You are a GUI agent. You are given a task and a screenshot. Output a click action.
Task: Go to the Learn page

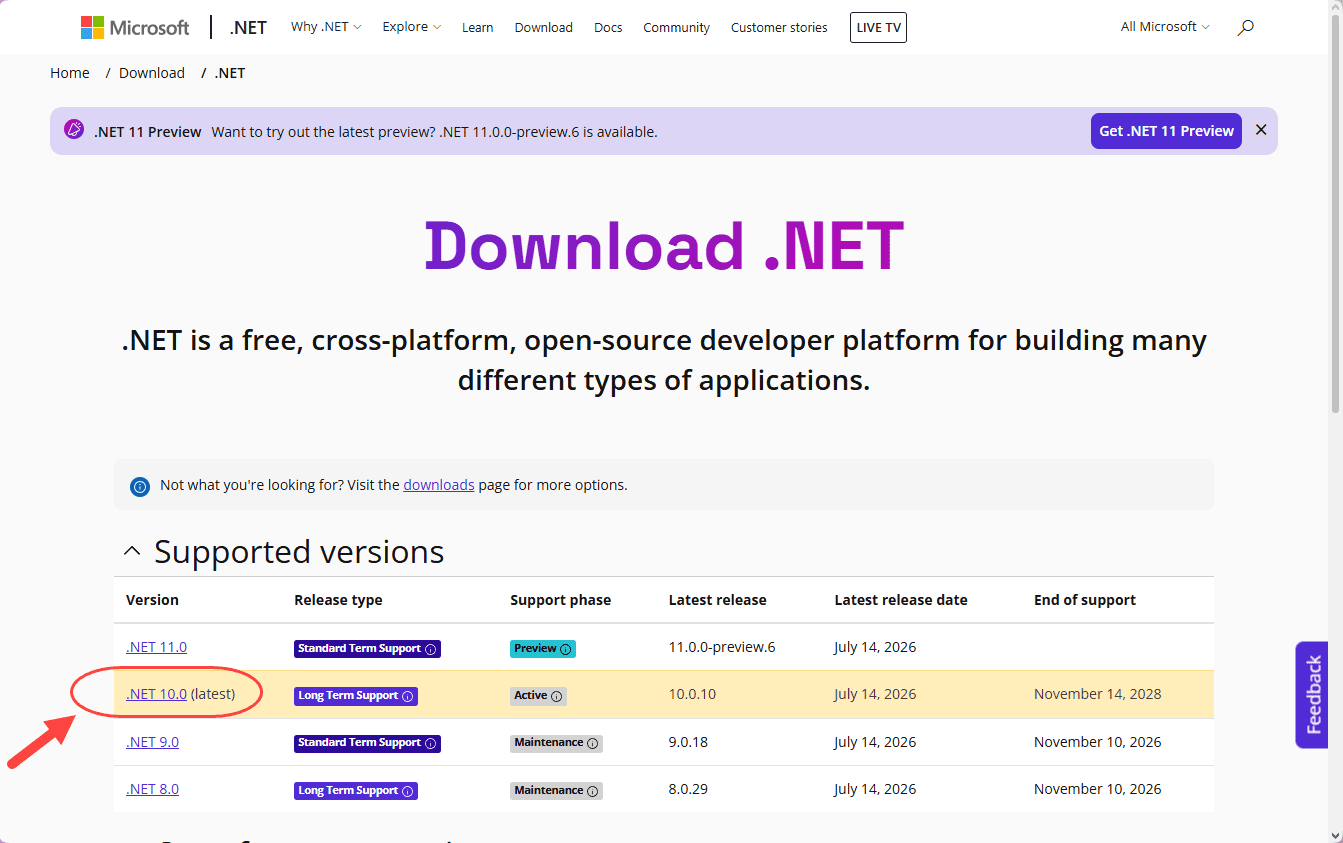pyautogui.click(x=478, y=27)
